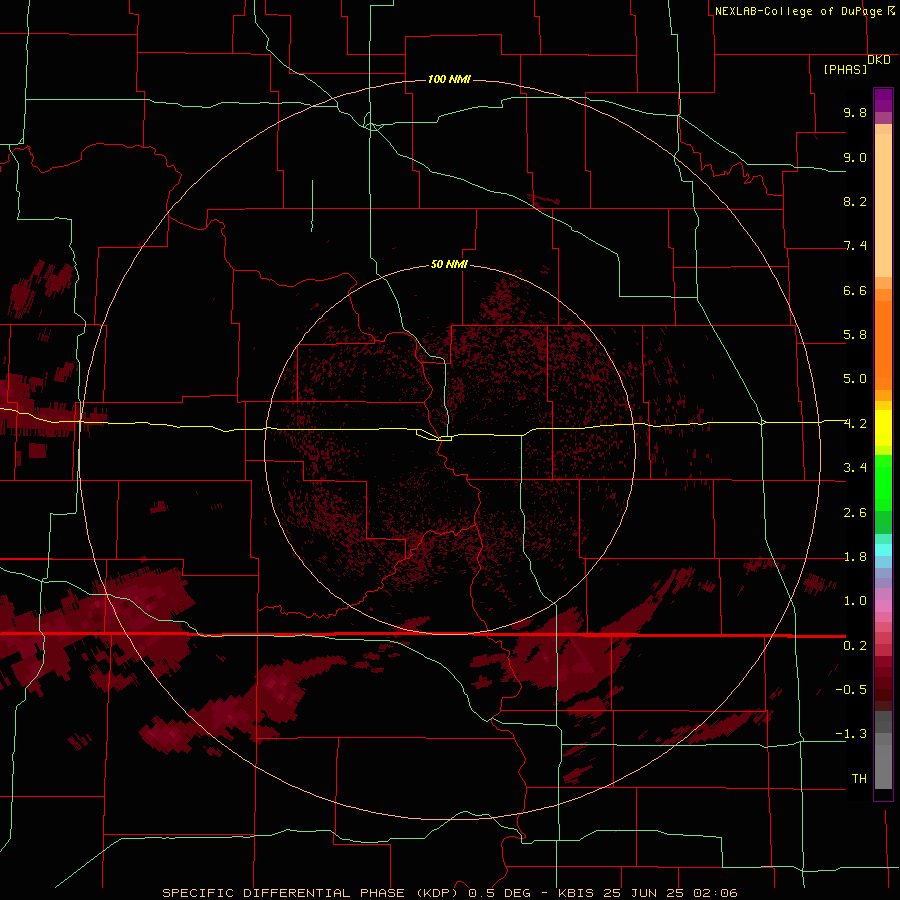Screen dimensions: 900x900
Task: Click the 7.4 scale value
Action: coord(855,246)
